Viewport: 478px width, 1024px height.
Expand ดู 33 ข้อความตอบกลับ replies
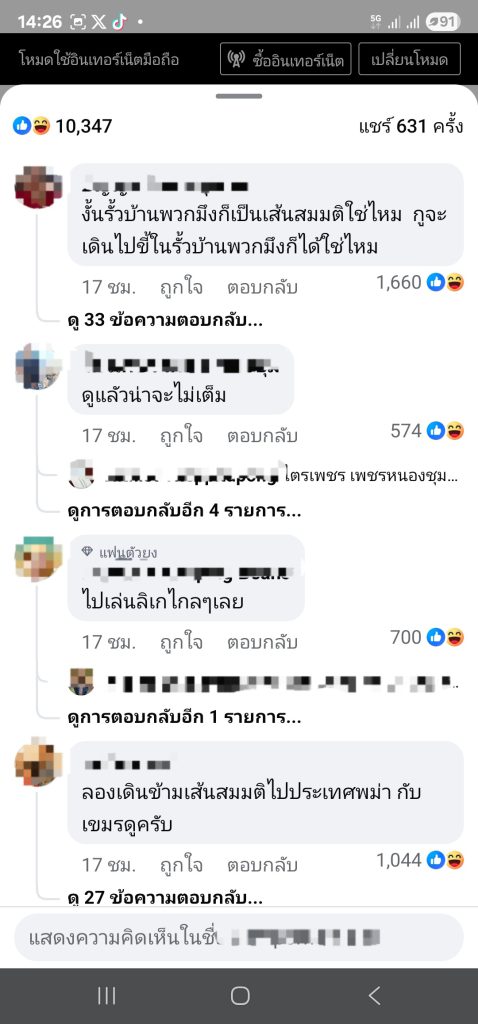tap(165, 321)
